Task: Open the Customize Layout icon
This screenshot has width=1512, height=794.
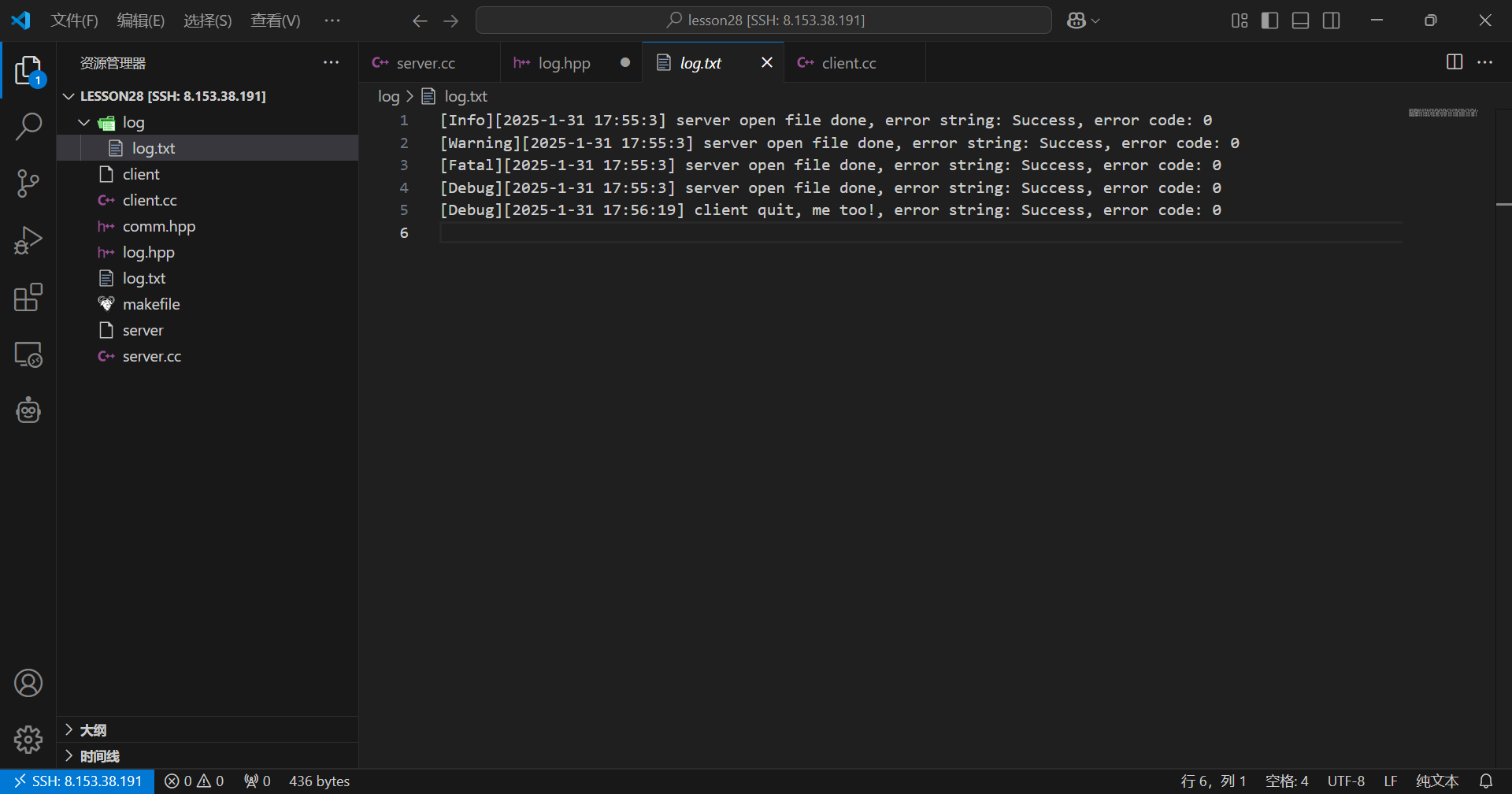Action: click(1240, 20)
